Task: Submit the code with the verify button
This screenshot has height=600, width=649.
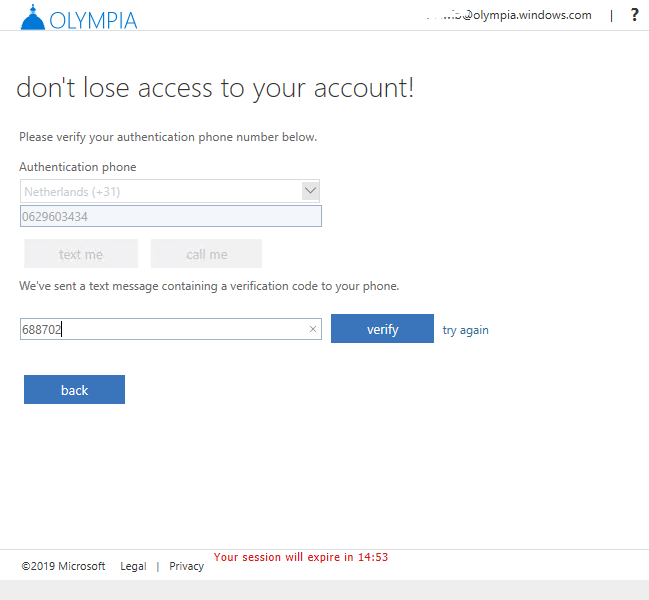Action: (382, 329)
